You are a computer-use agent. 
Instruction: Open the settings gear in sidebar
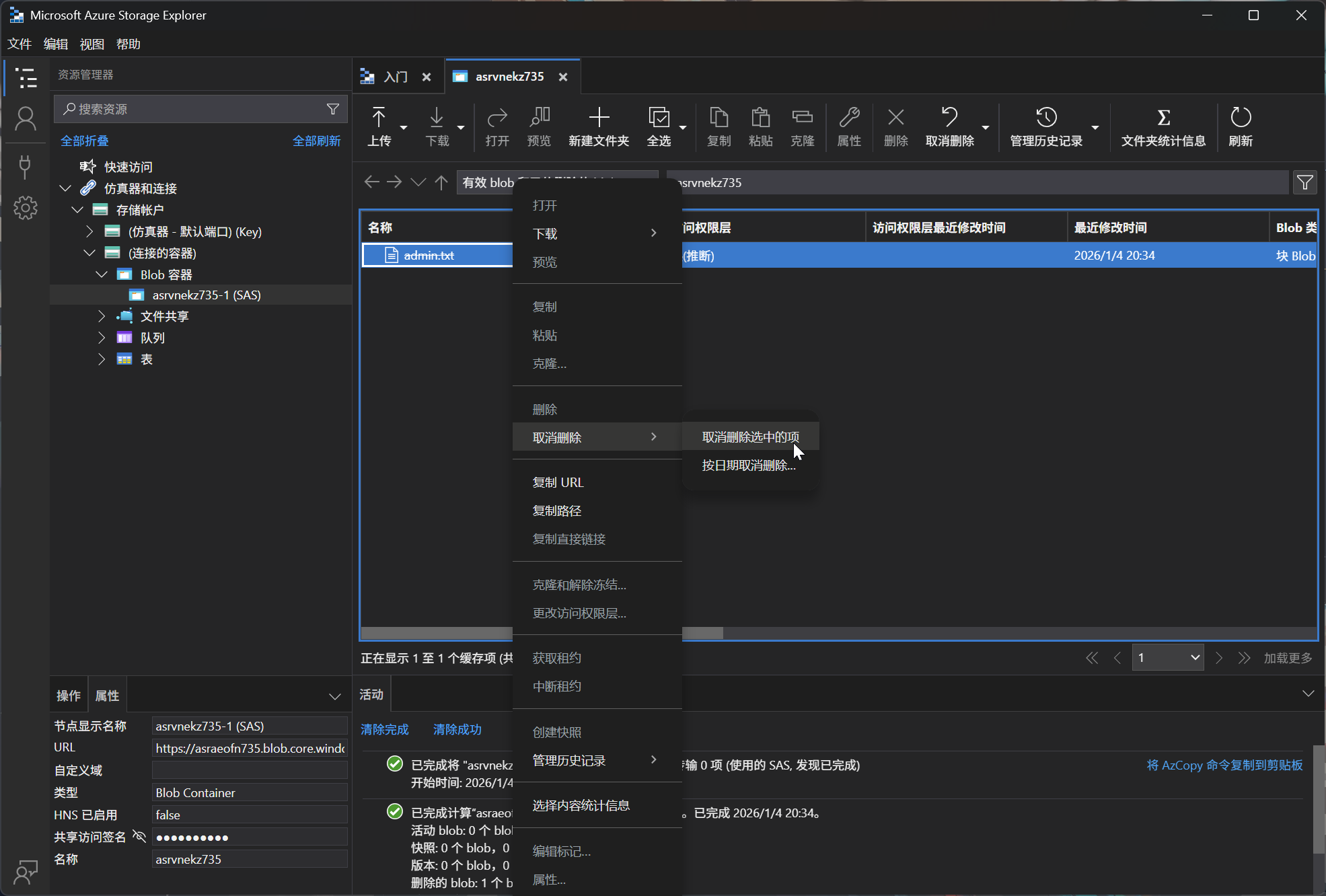tap(26, 208)
